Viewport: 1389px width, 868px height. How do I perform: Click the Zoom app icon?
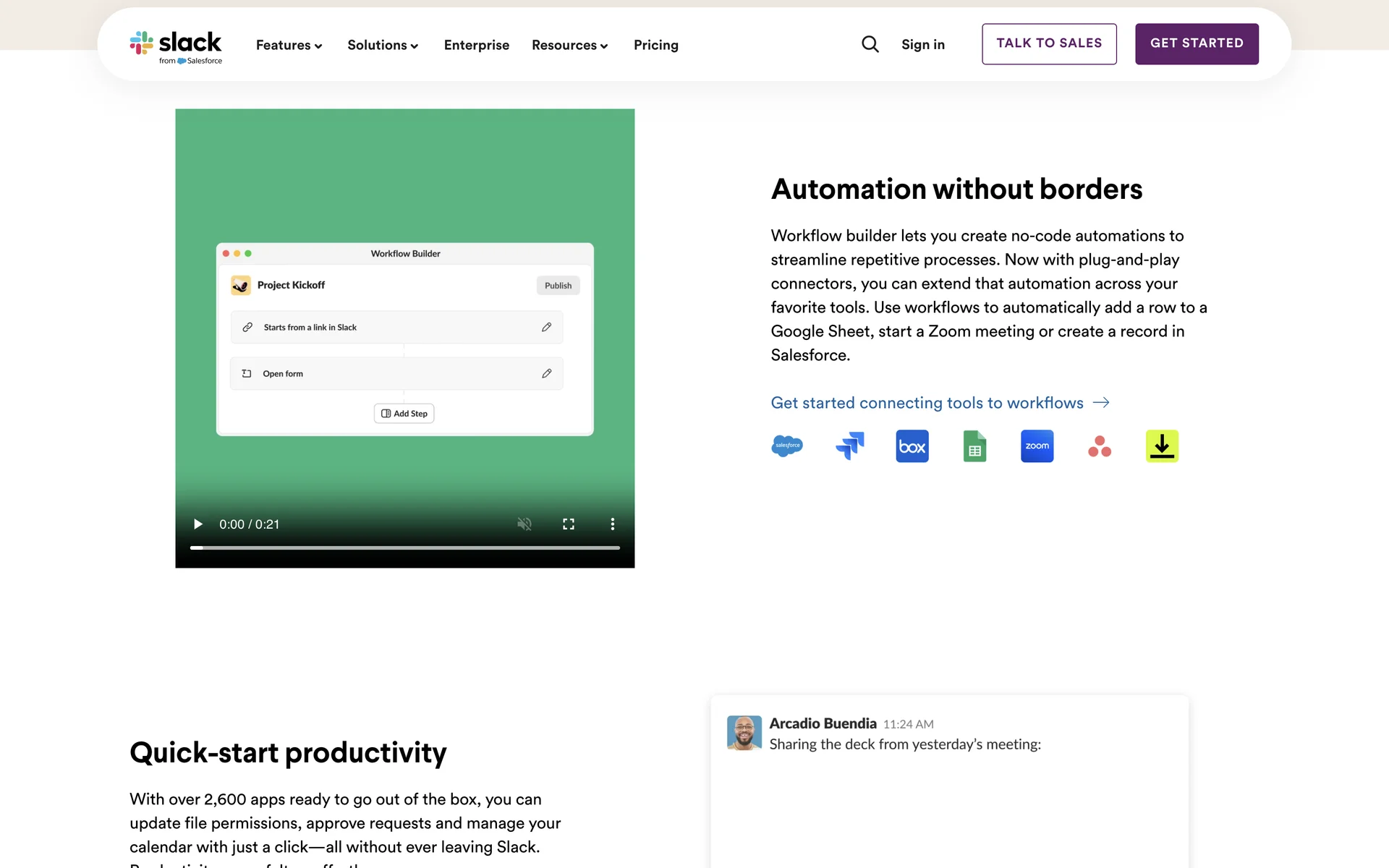point(1037,446)
